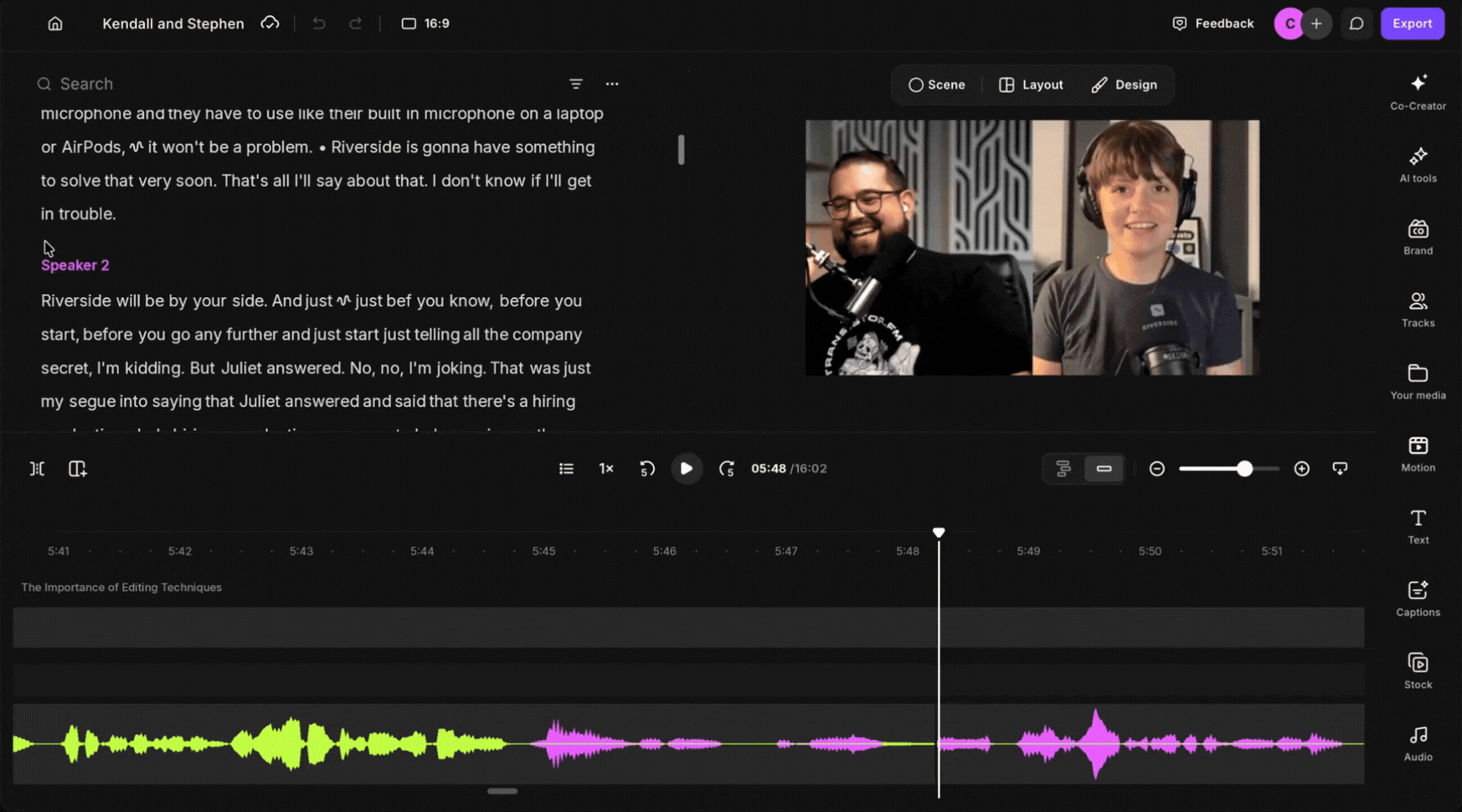Click the Kendall and Stephen project title

173,23
